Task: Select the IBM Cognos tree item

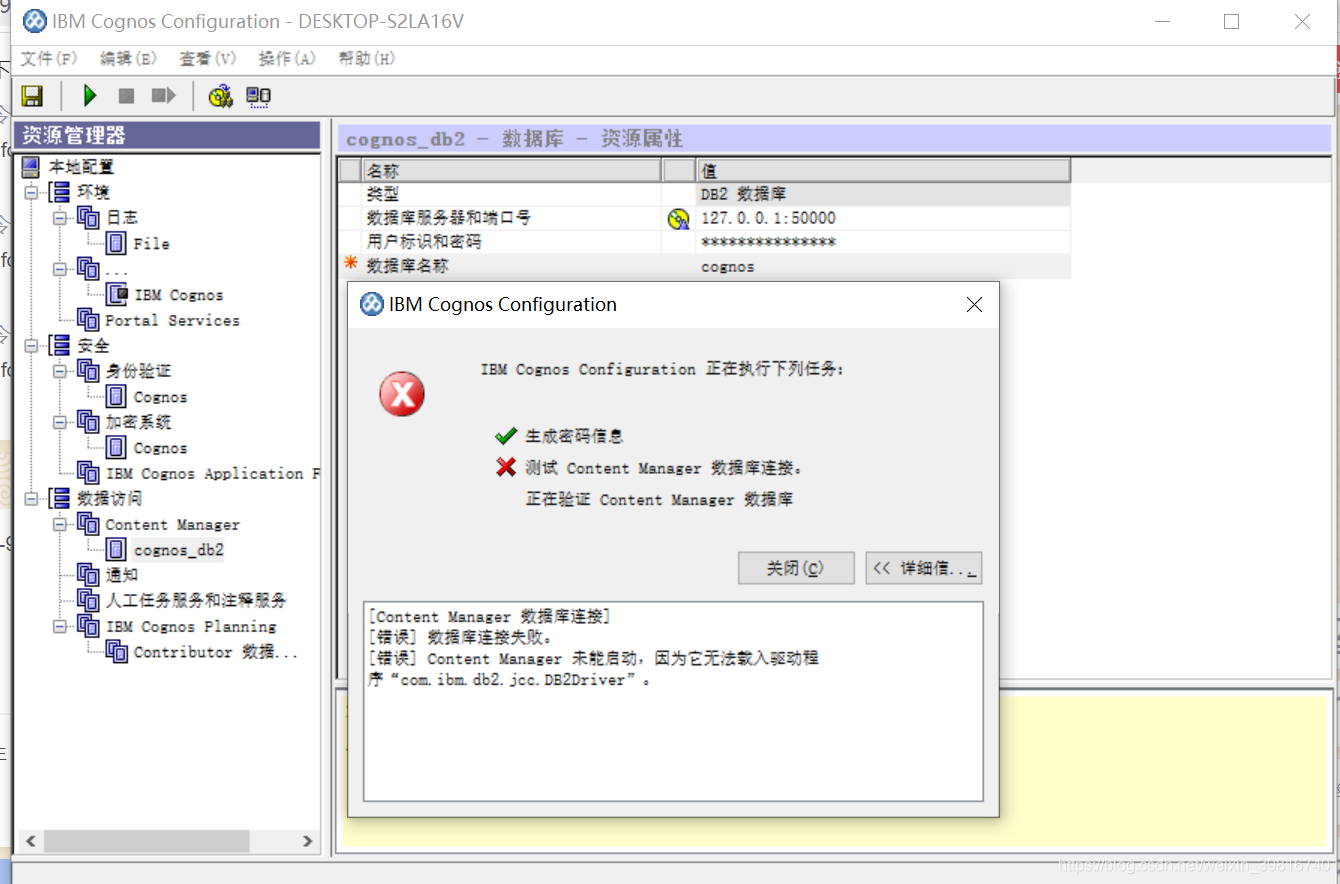Action: (x=179, y=295)
